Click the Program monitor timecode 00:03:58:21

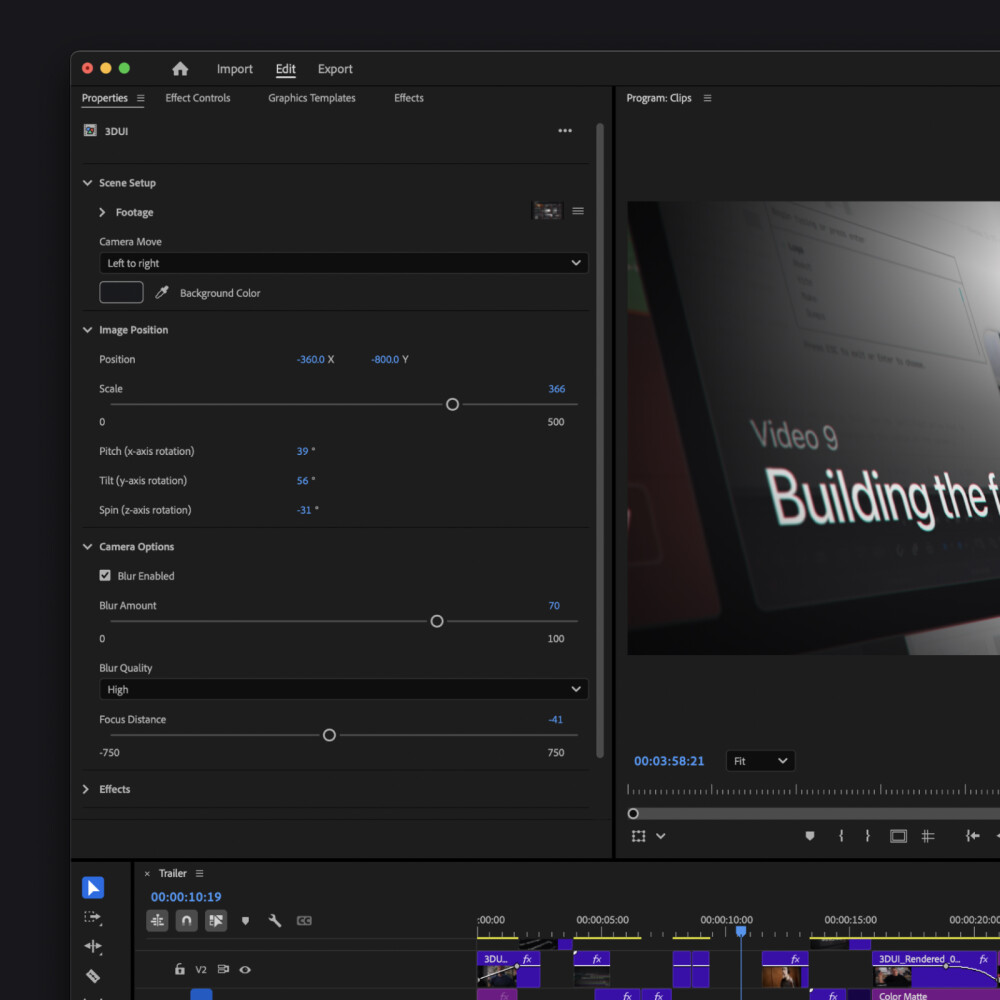669,761
